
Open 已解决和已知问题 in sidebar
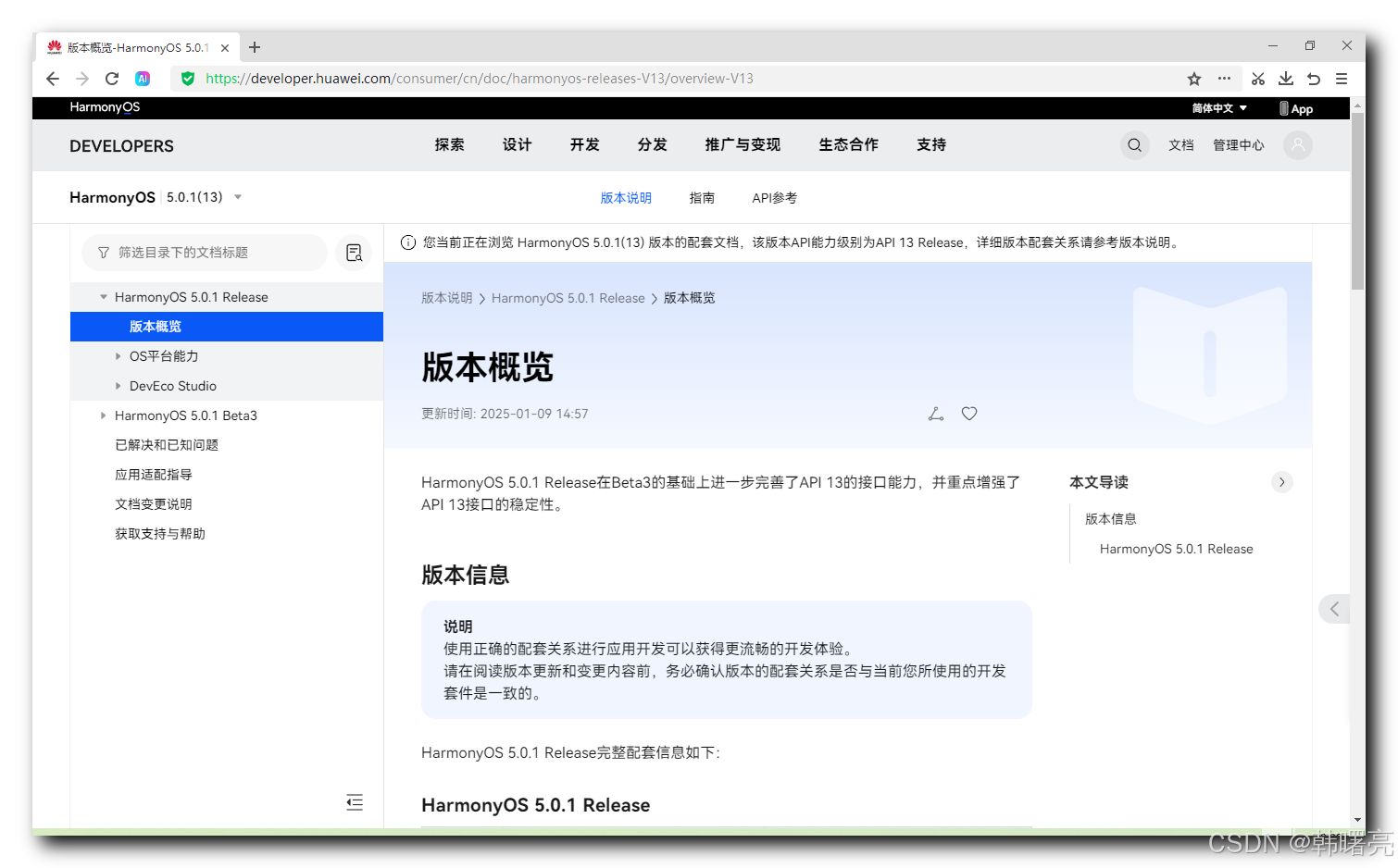(167, 445)
